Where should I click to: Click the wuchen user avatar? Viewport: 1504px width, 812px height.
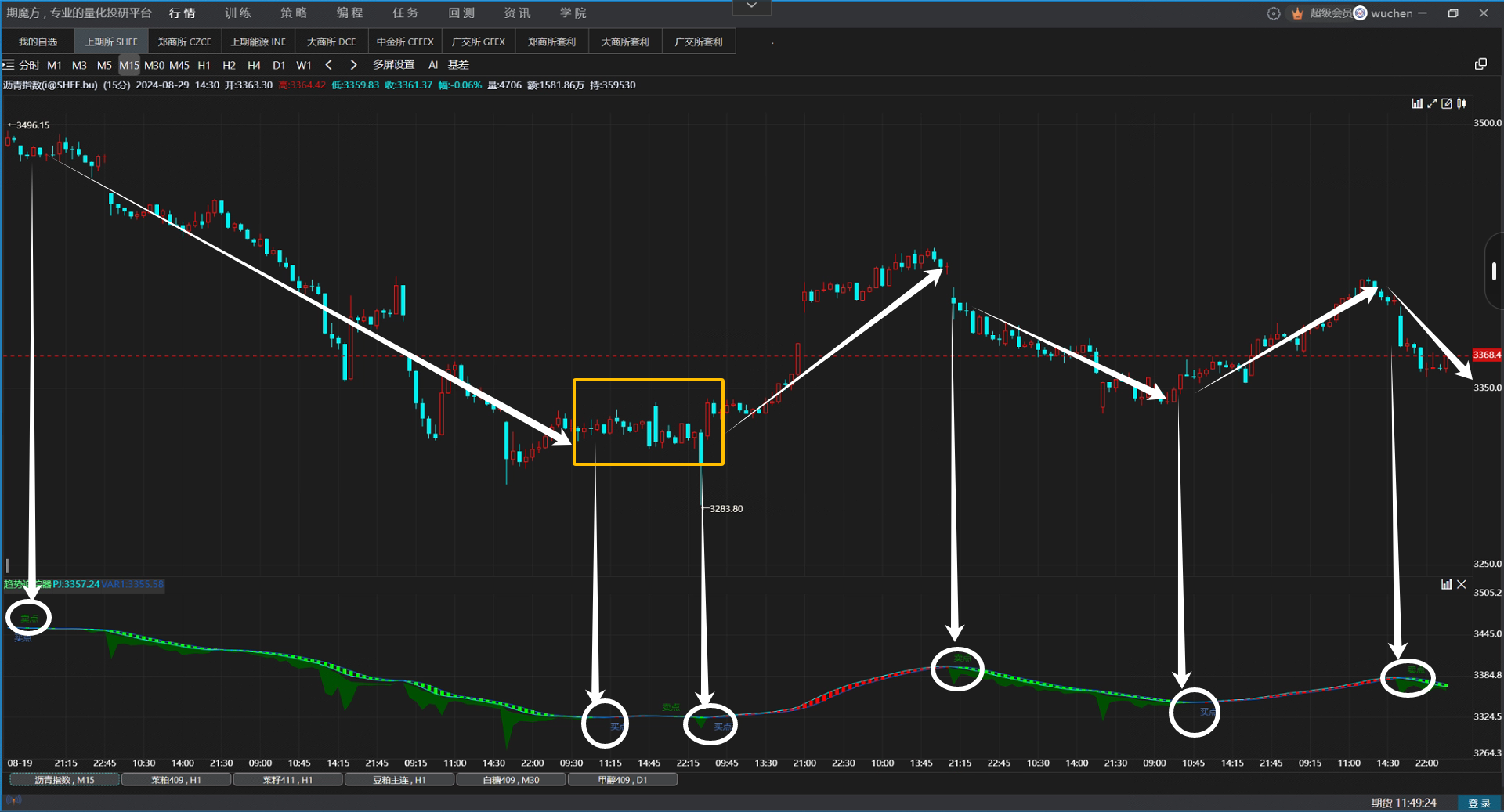coord(1361,13)
